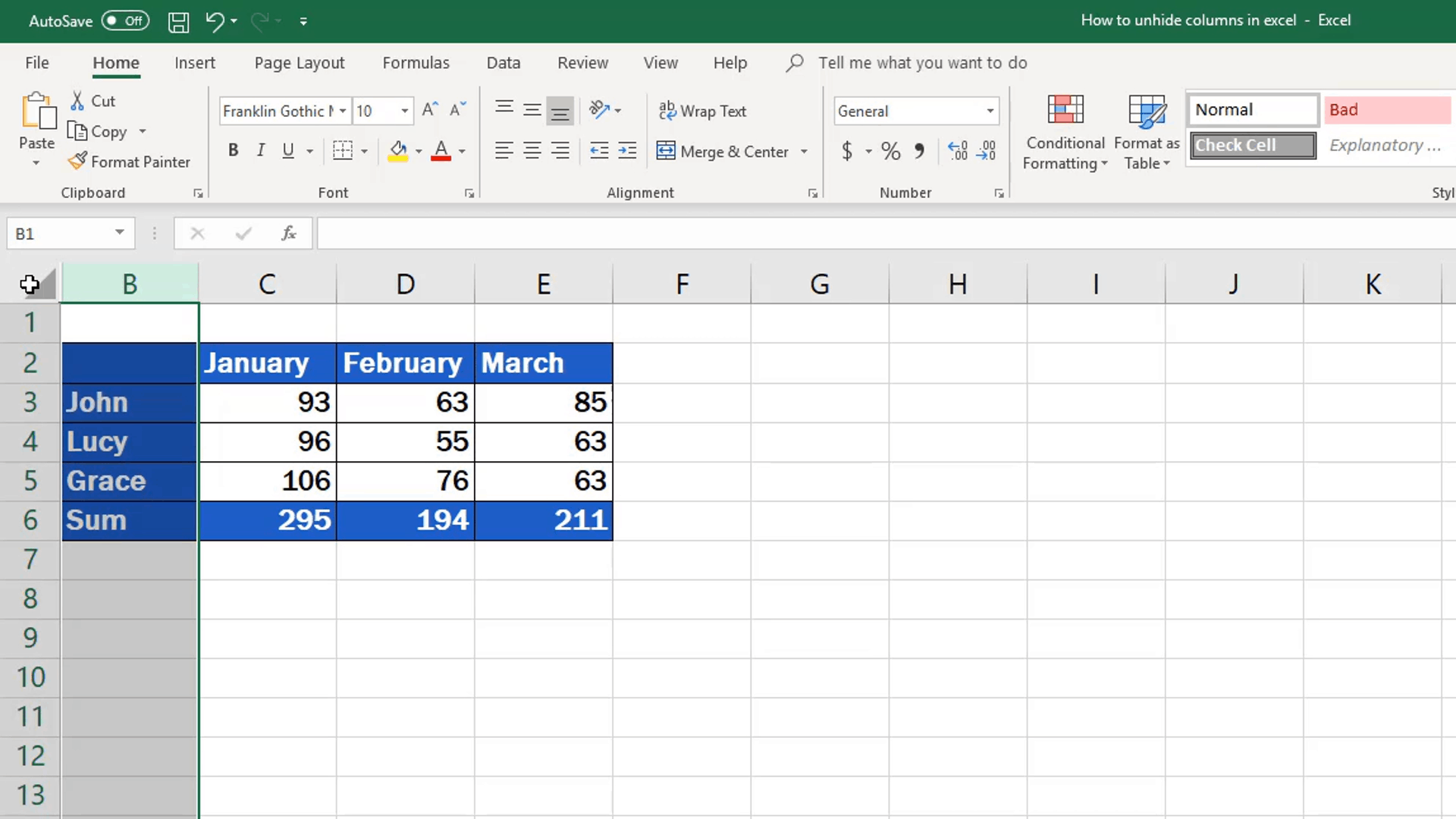
Task: Enable Decrease Font Size toggle
Action: pyautogui.click(x=458, y=110)
